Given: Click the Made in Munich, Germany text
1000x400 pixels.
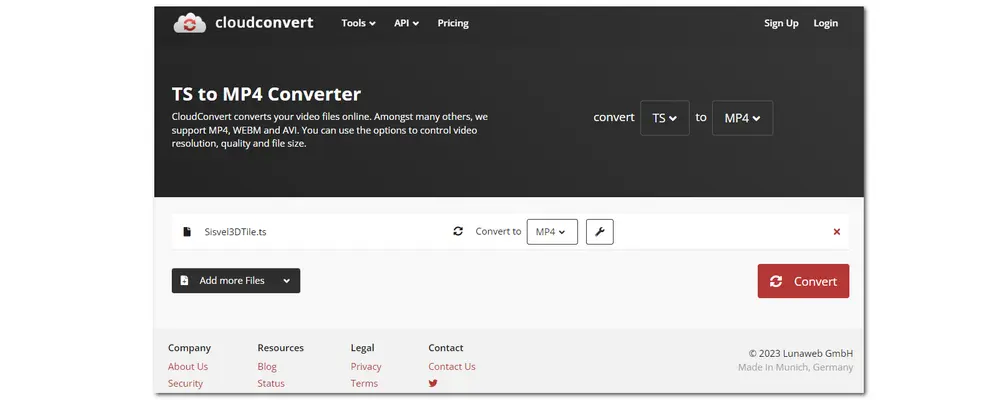Looking at the screenshot, I should (795, 367).
